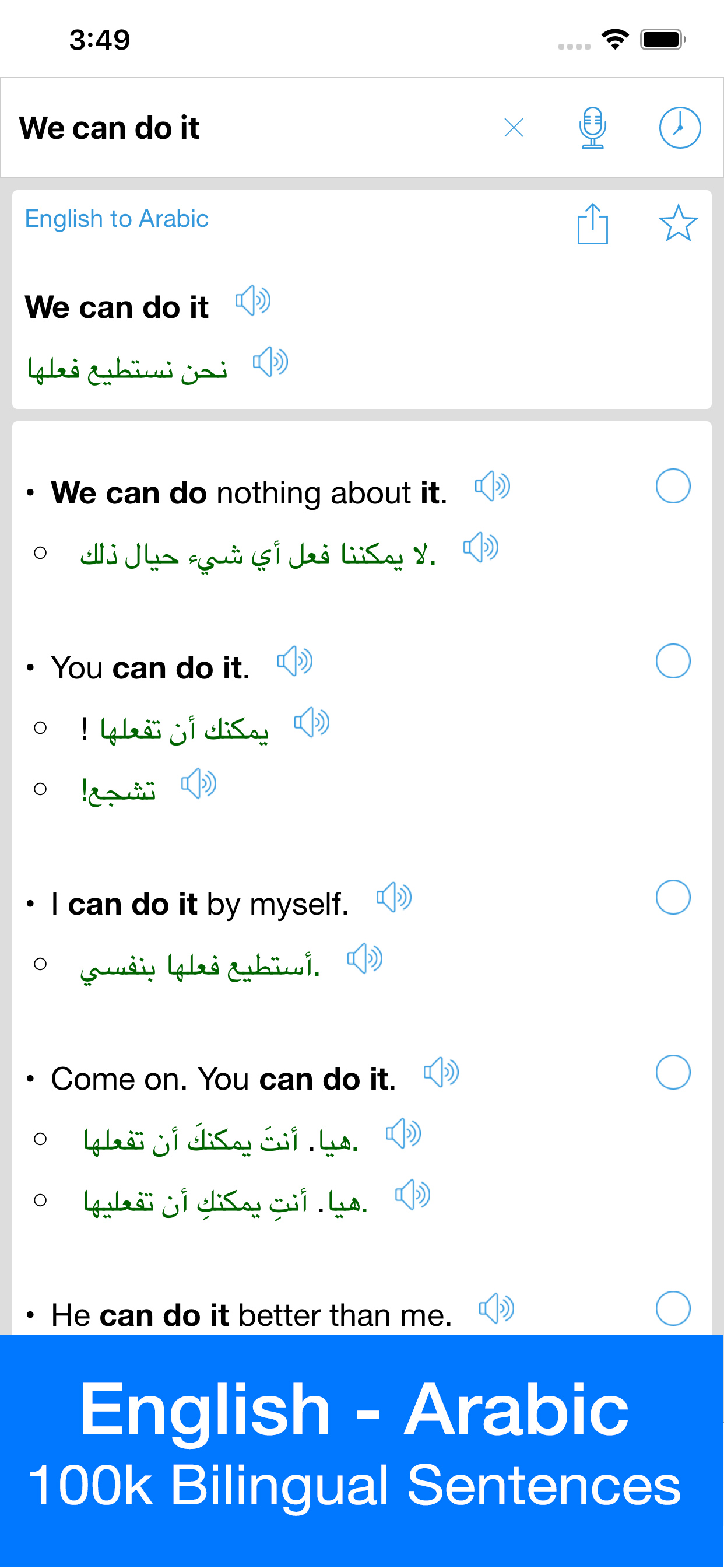Share the translation with the share icon
Viewport: 724px width, 1568px height.
click(592, 224)
